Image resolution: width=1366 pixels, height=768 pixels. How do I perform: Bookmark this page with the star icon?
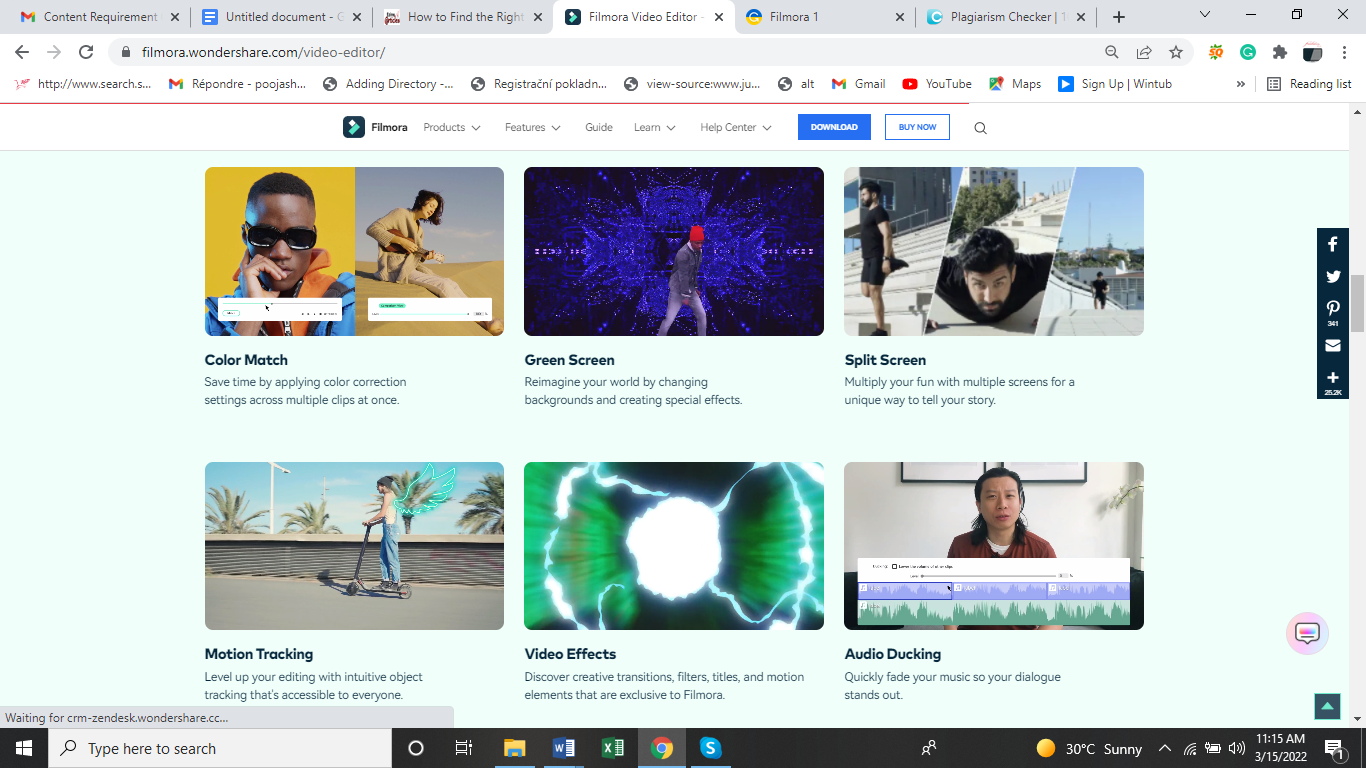coord(1176,52)
